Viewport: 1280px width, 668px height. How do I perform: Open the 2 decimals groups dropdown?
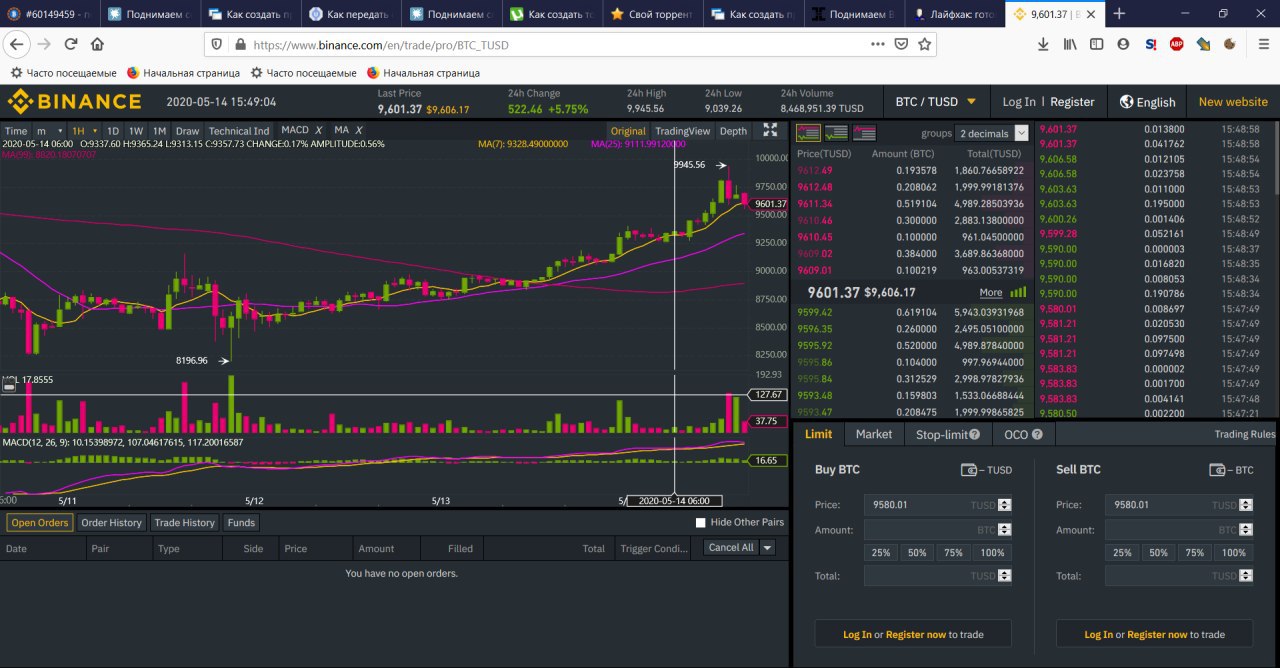[992, 133]
